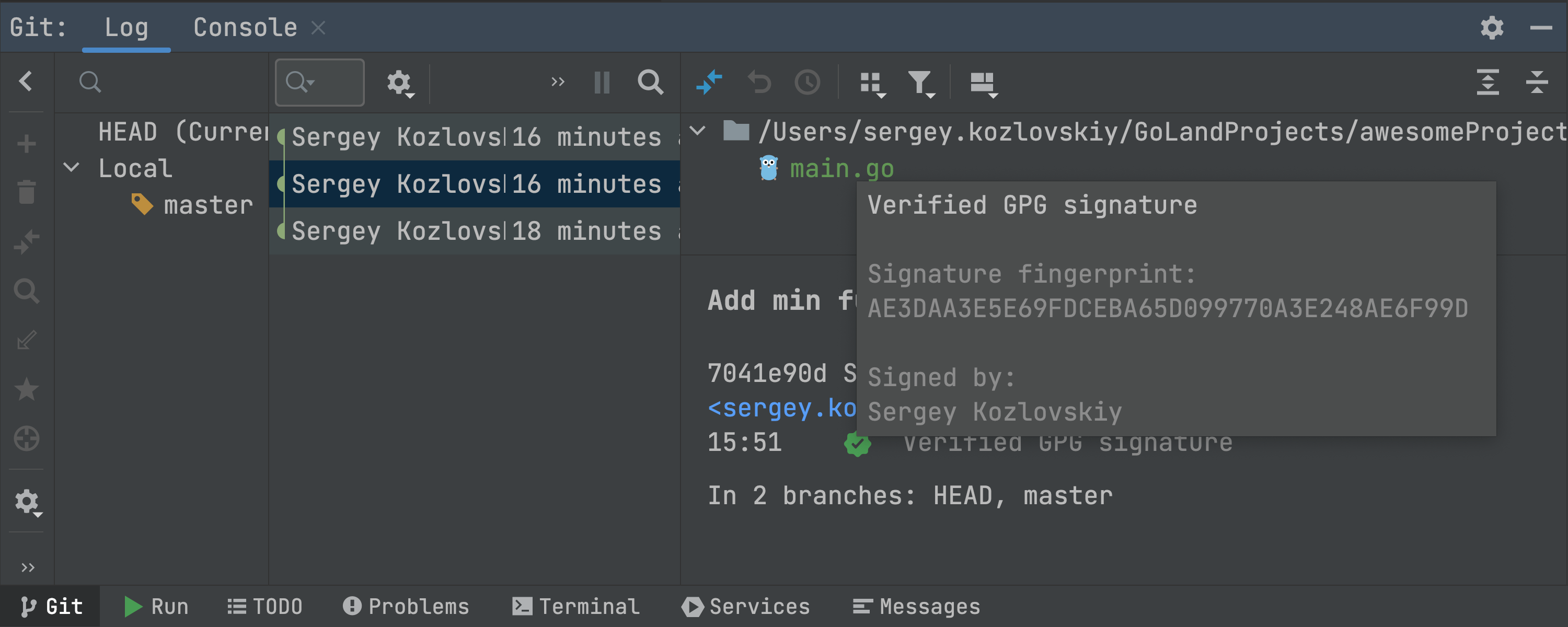Click the Collapse All icon

[1536, 82]
